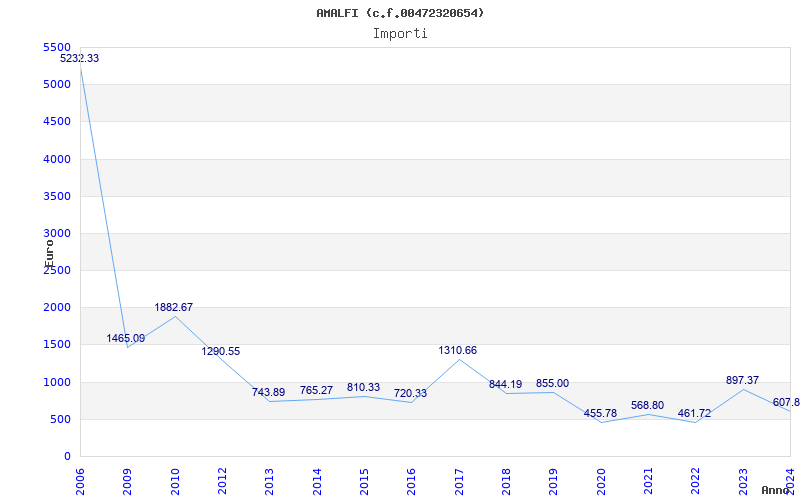The width and height of the screenshot is (800, 500).
Task: Select the 1882.67 peak value label
Action: coord(174,307)
